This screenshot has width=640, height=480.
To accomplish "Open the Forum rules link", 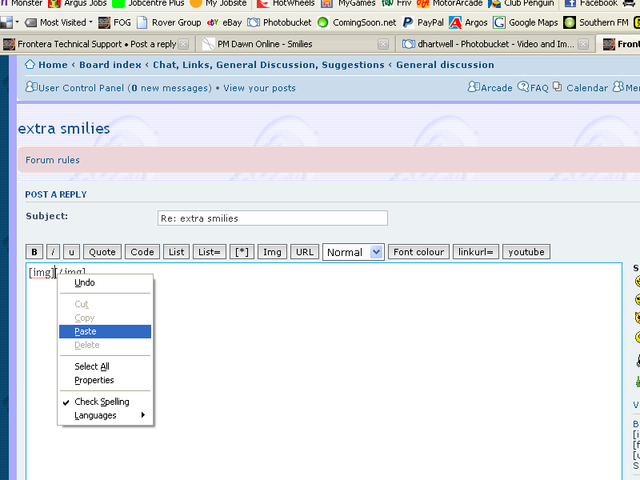I will [x=53, y=160].
